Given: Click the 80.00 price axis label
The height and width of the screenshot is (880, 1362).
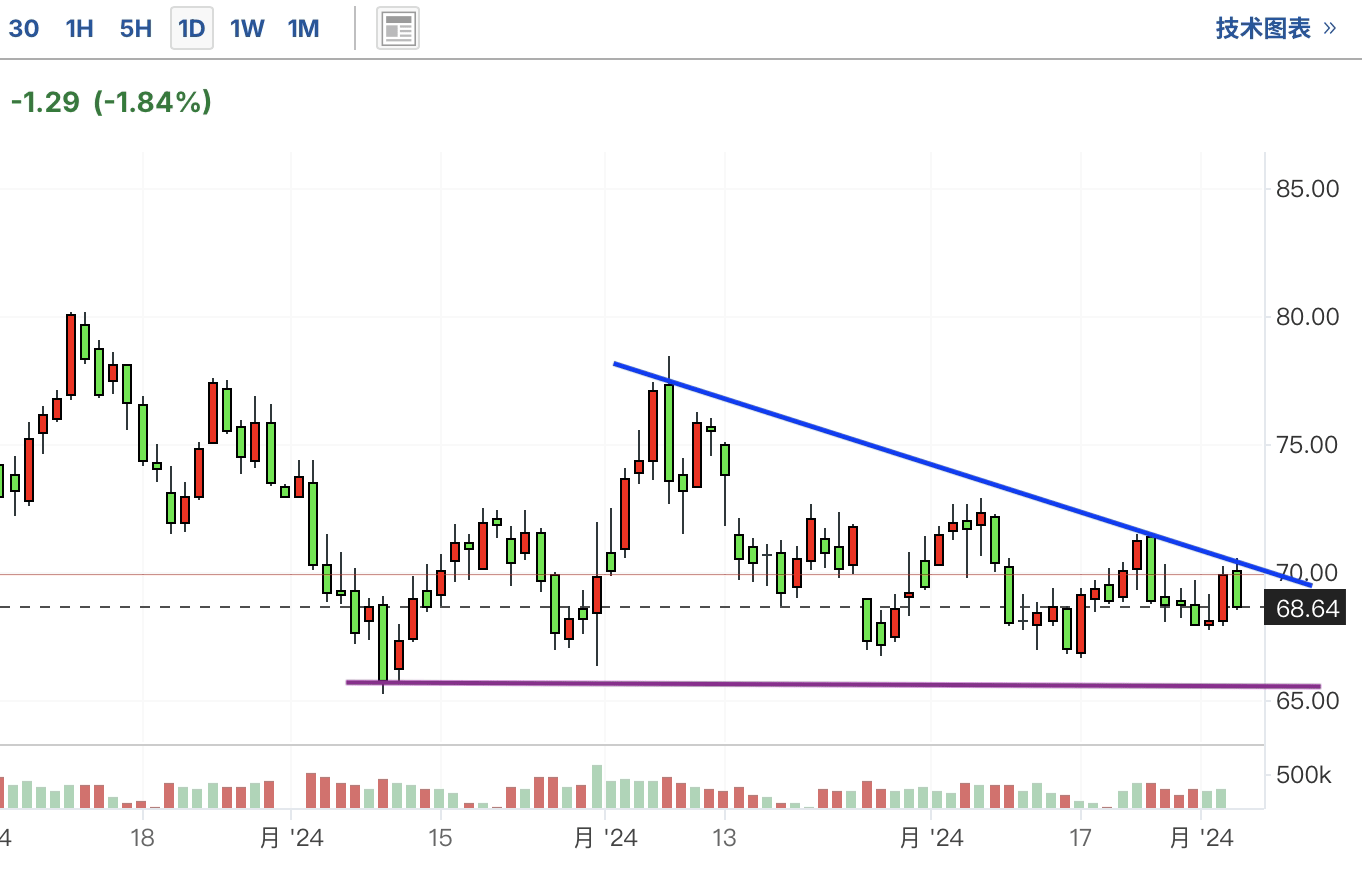Looking at the screenshot, I should 1308,317.
